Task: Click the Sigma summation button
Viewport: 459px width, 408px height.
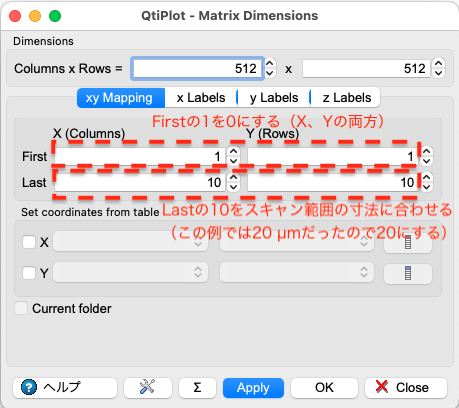Action: (x=197, y=387)
